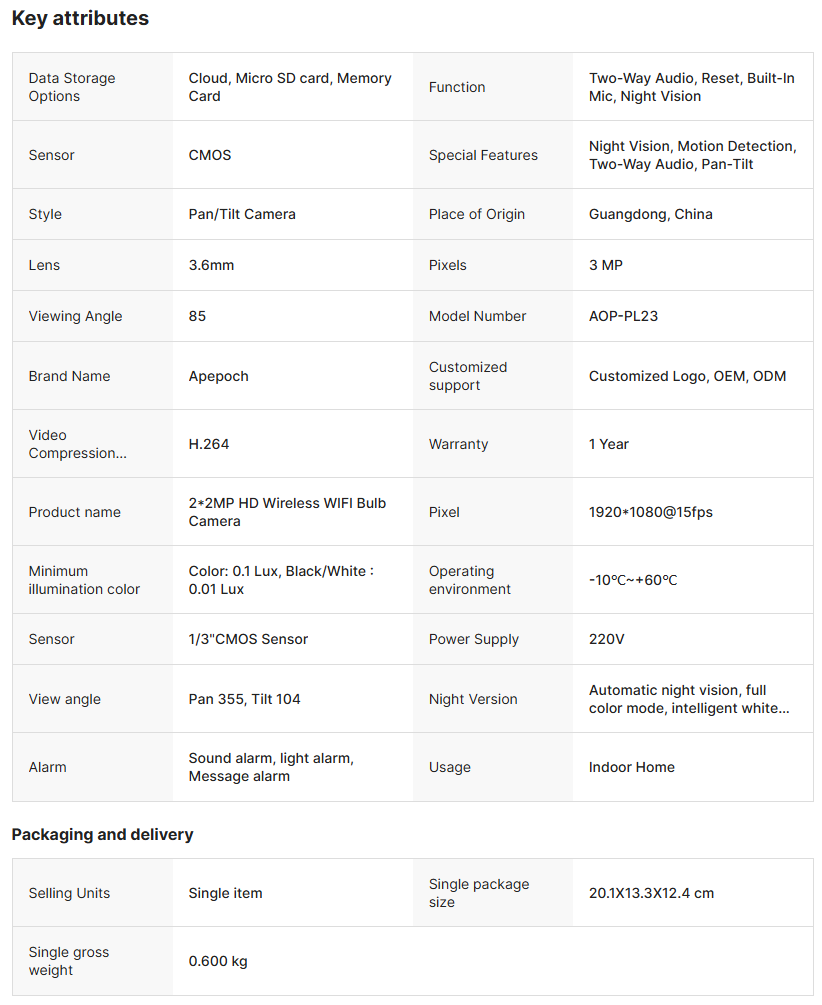The height and width of the screenshot is (1005, 822).
Task: Click the Key attributes heading
Action: click(x=80, y=18)
